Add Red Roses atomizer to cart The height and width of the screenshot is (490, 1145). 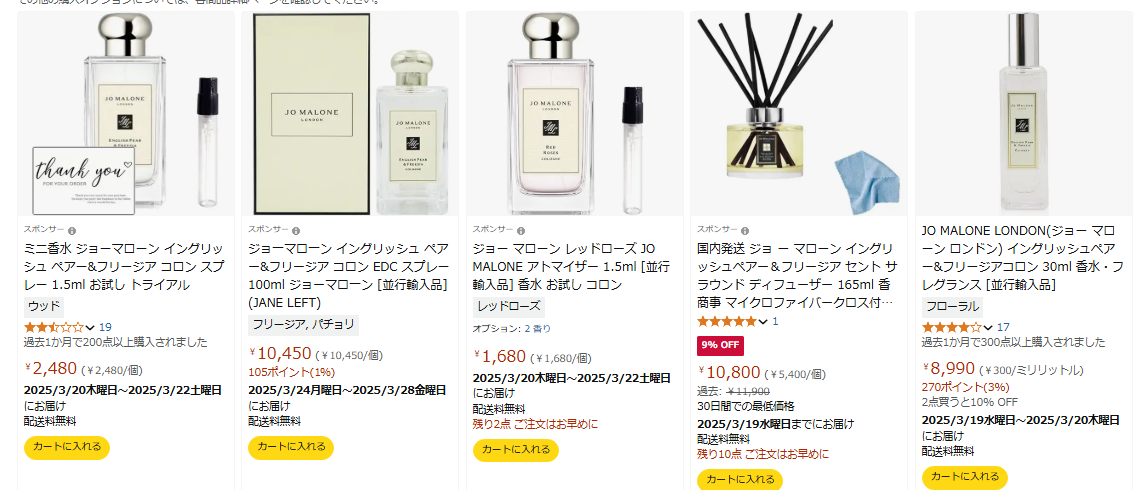point(516,450)
